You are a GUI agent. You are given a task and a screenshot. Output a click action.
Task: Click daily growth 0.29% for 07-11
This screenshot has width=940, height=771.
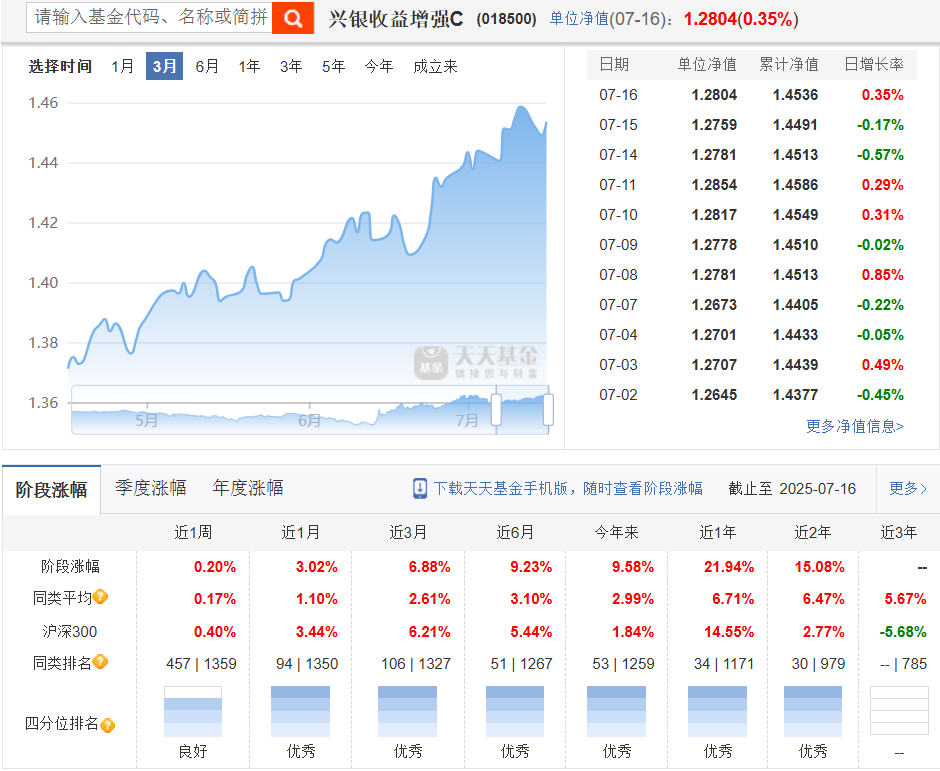pos(882,185)
